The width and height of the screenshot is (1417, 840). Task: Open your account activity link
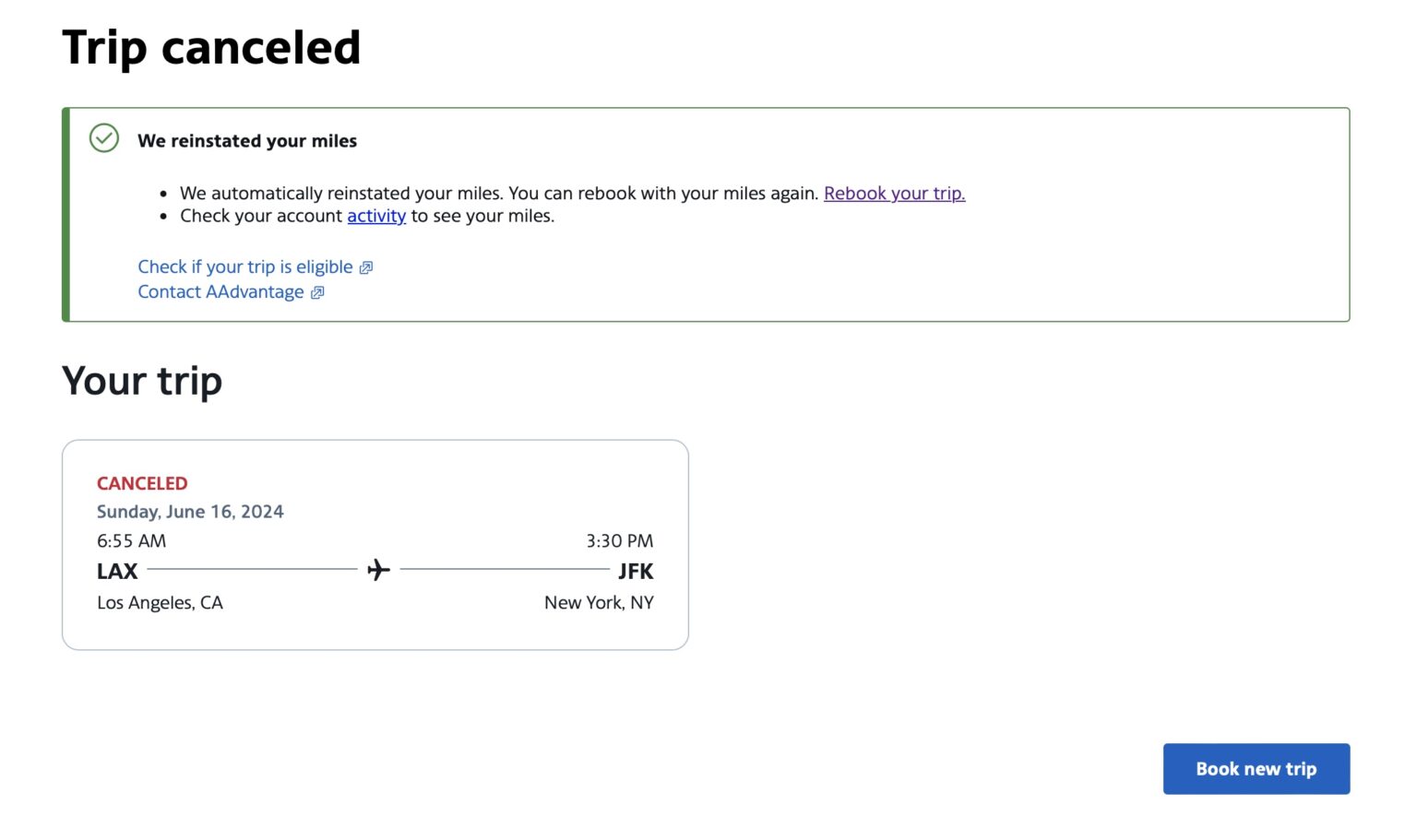tap(376, 215)
